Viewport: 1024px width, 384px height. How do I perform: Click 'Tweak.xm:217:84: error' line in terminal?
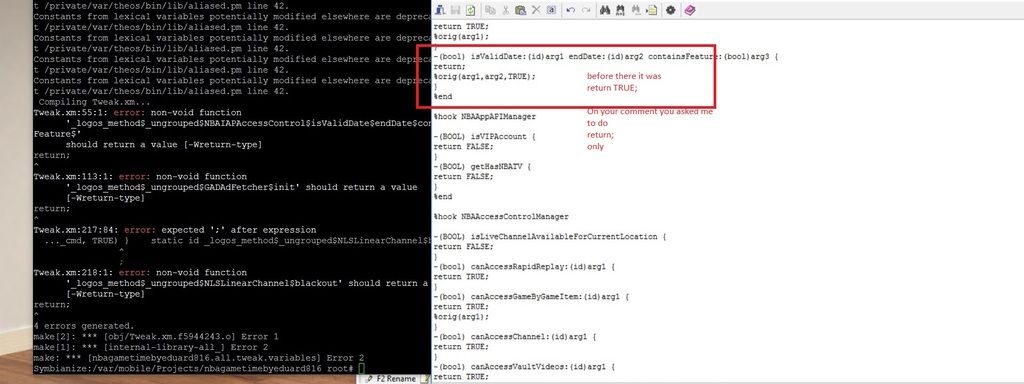(x=174, y=230)
